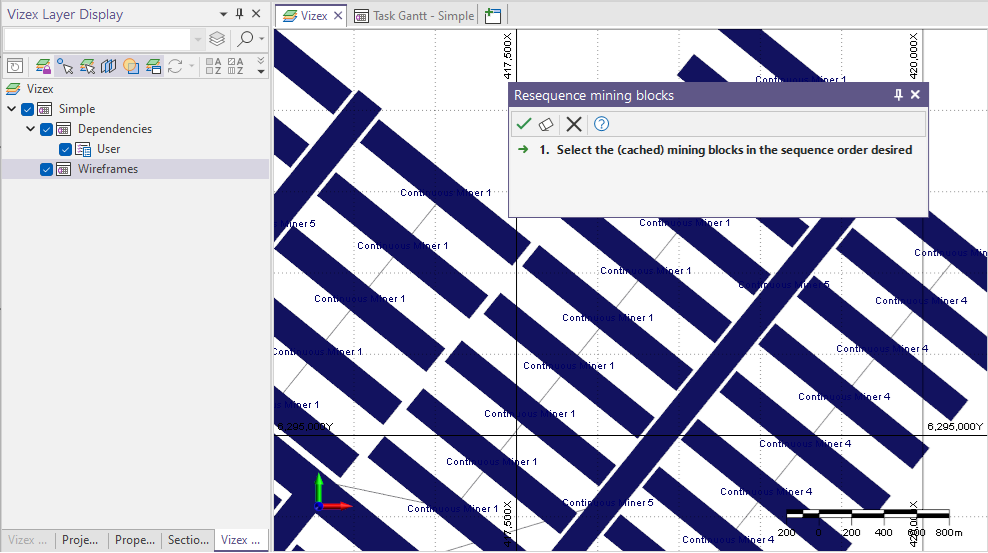Toggle the point selection cursor tool

click(65, 66)
